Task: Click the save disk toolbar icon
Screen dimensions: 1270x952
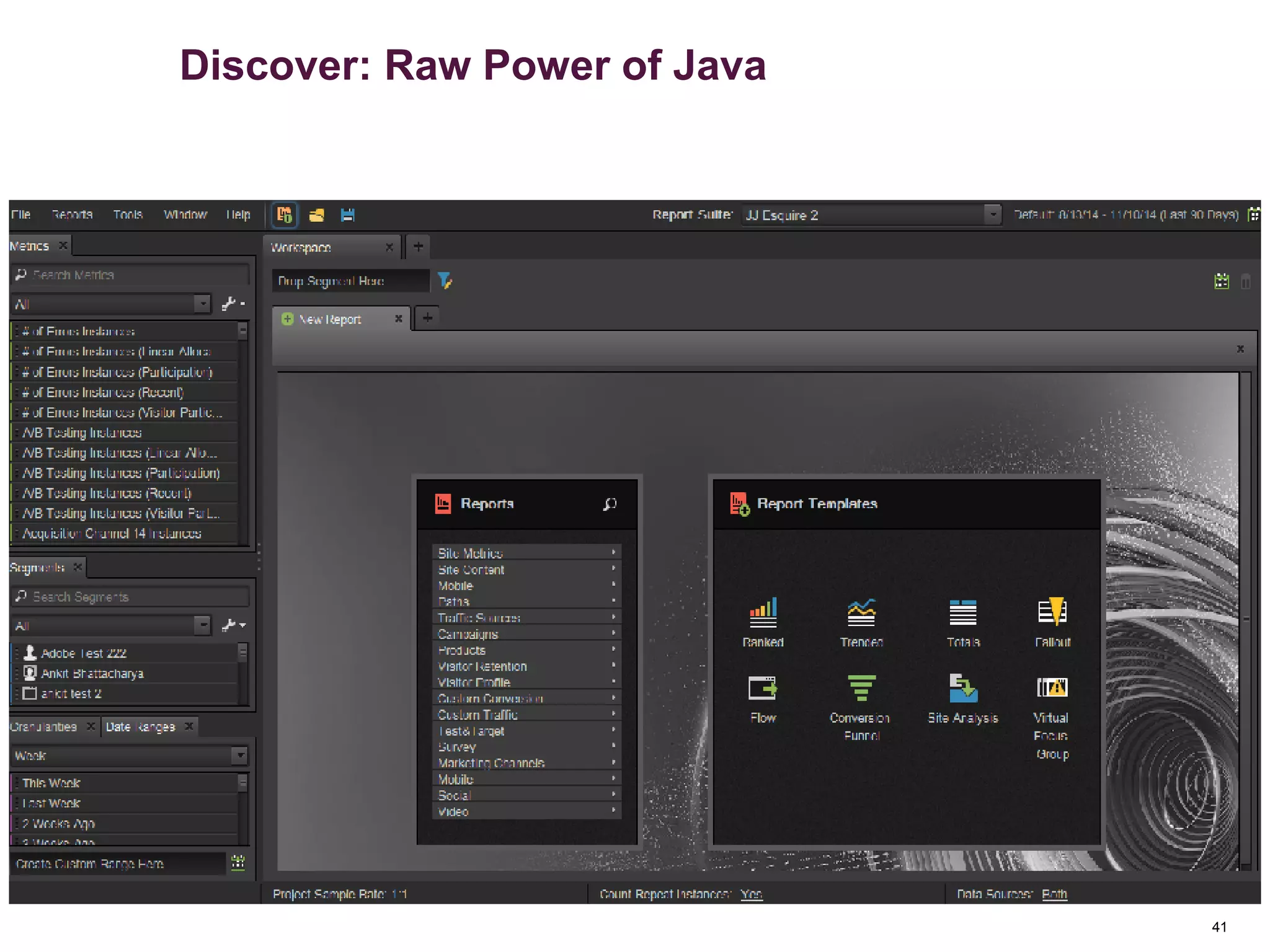Action: 348,215
